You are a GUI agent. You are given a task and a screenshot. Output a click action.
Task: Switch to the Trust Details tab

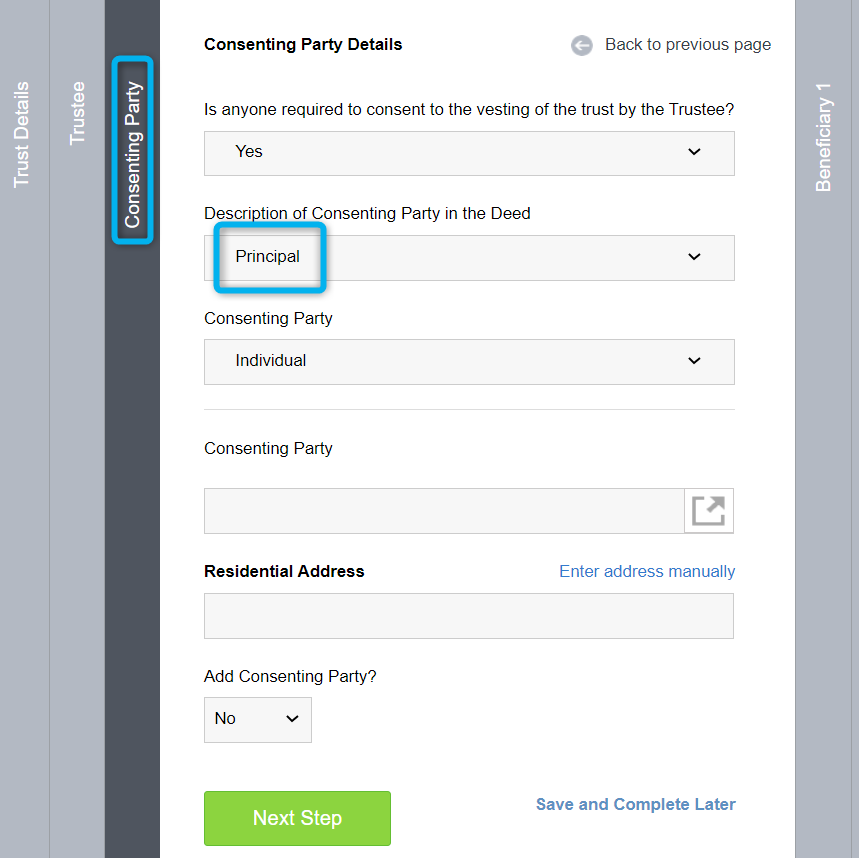tap(21, 135)
